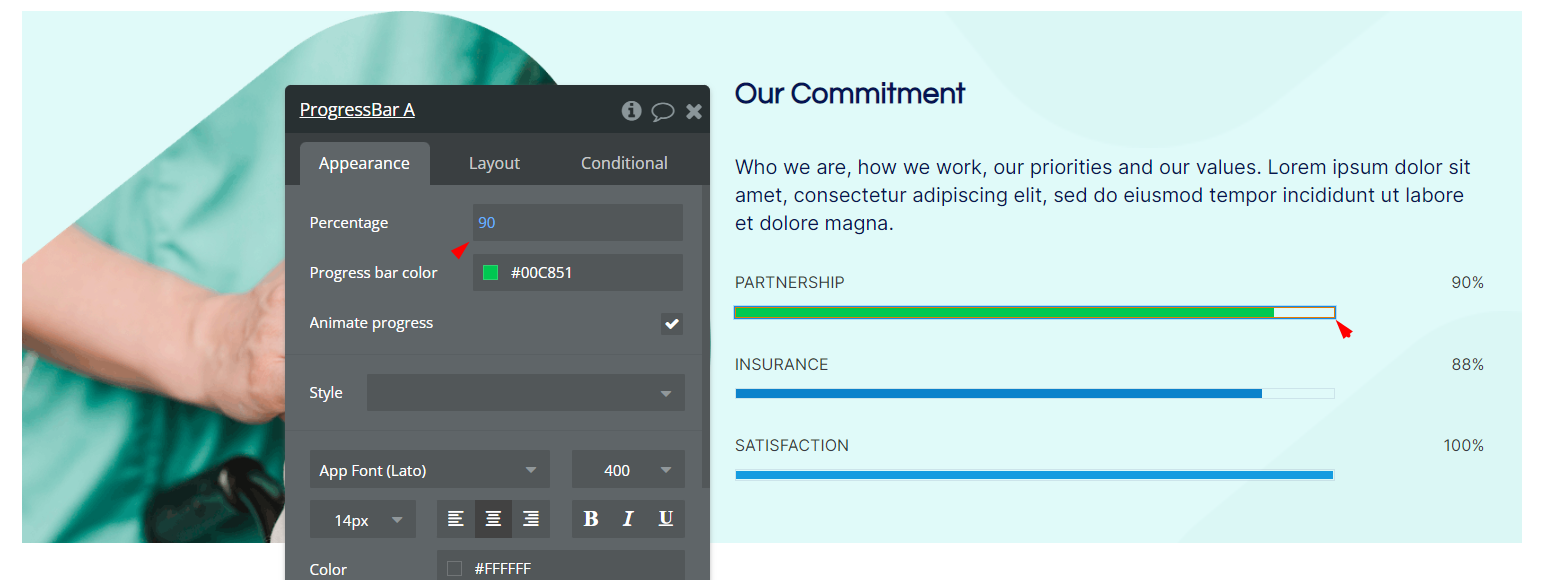
Task: Switch to the Conditional tab
Action: (x=624, y=163)
